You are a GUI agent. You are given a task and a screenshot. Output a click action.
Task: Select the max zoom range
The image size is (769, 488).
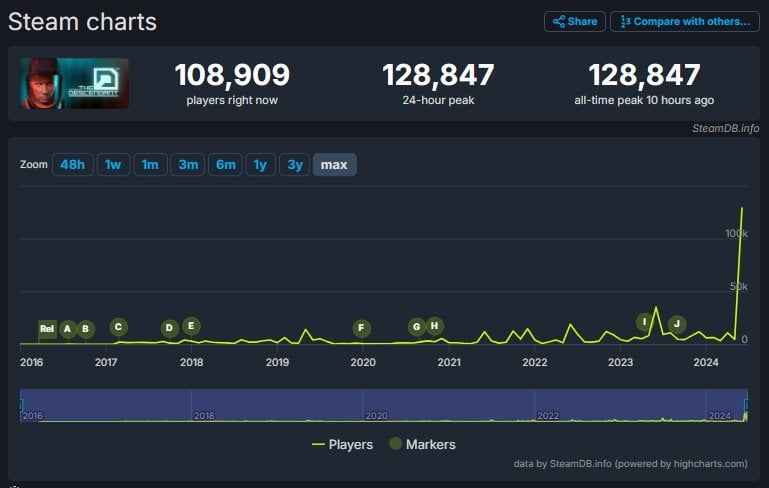click(334, 165)
